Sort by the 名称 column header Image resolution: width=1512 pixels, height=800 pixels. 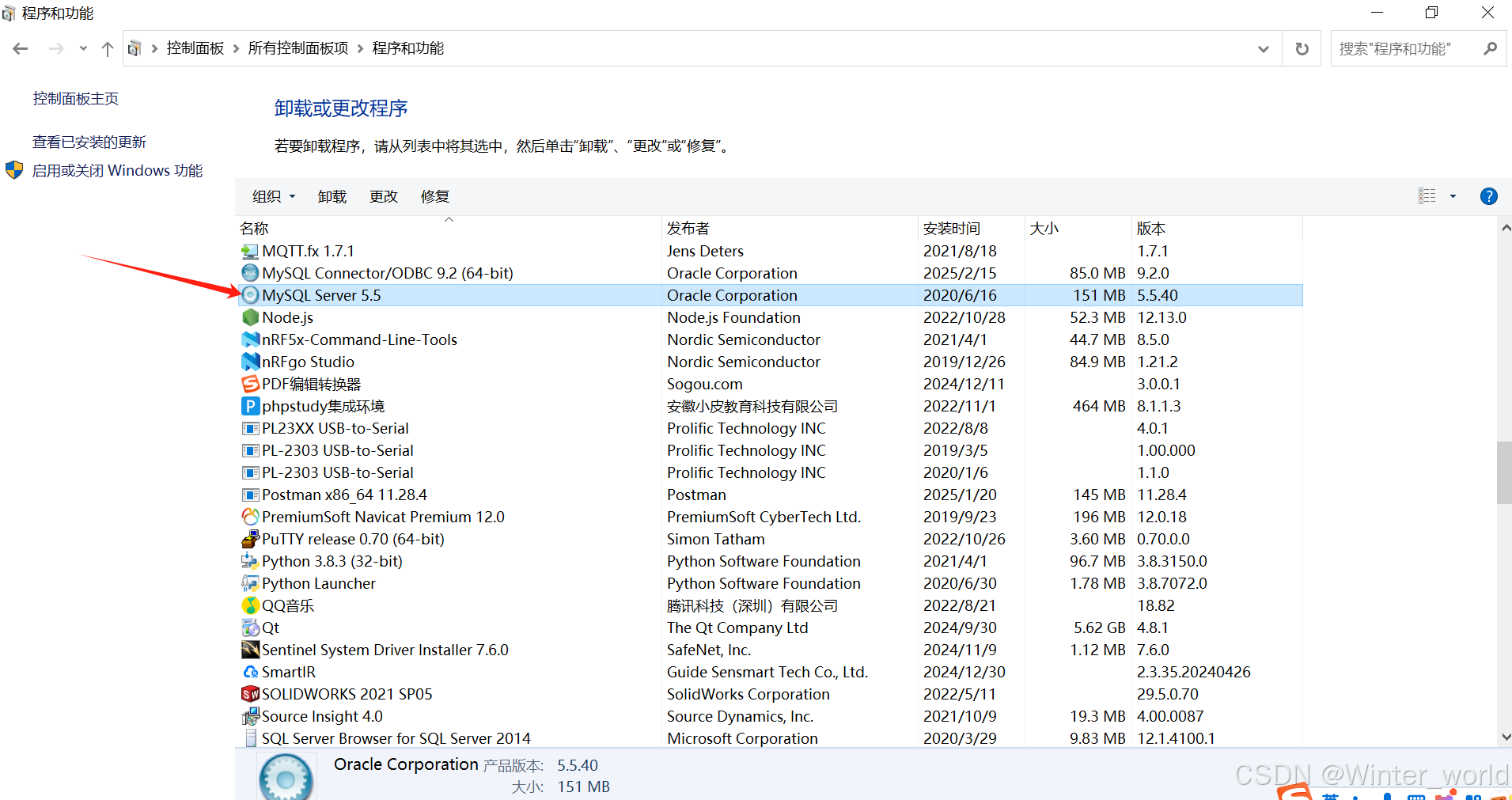coord(449,229)
